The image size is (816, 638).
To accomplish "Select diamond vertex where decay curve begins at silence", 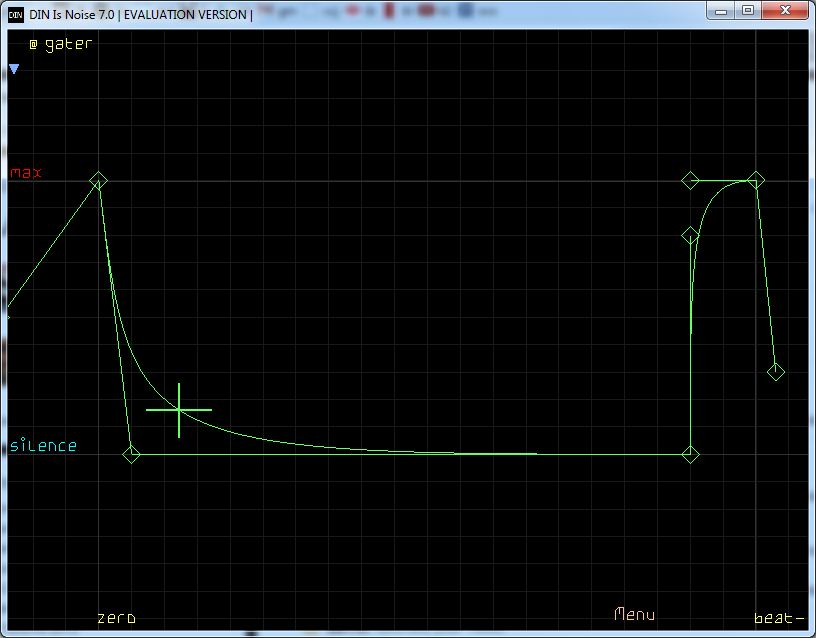I will [131, 455].
